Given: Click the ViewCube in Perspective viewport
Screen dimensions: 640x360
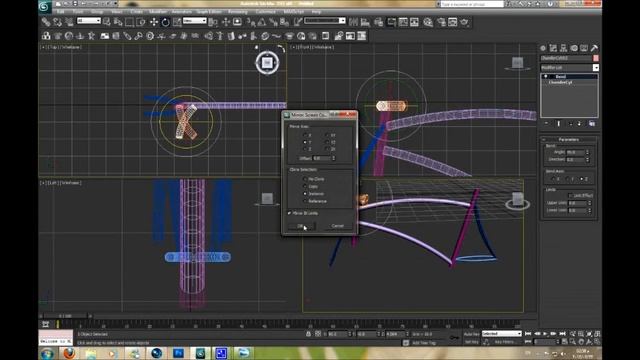Looking at the screenshot, I should click(x=518, y=200).
